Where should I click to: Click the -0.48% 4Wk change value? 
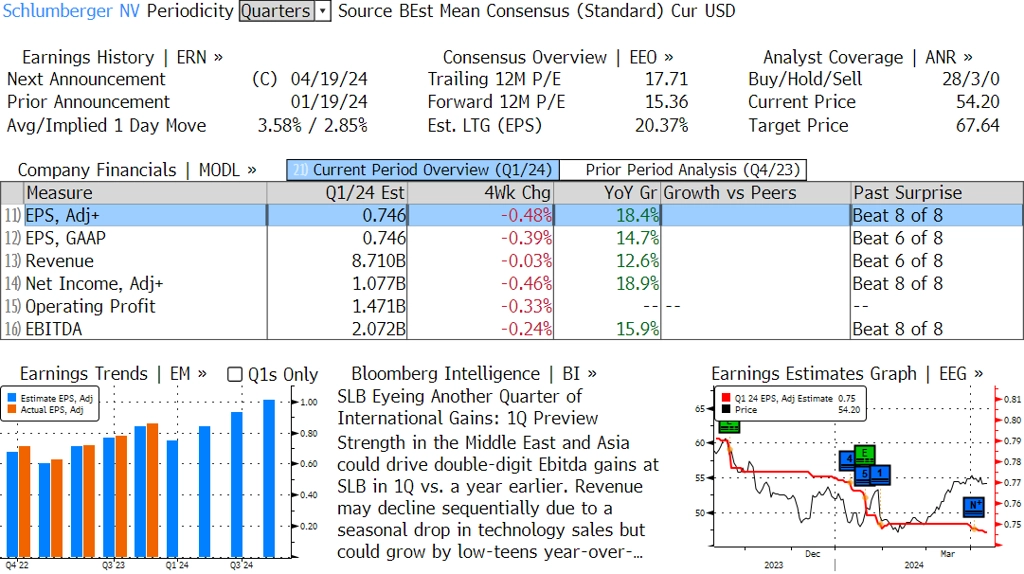tap(526, 215)
